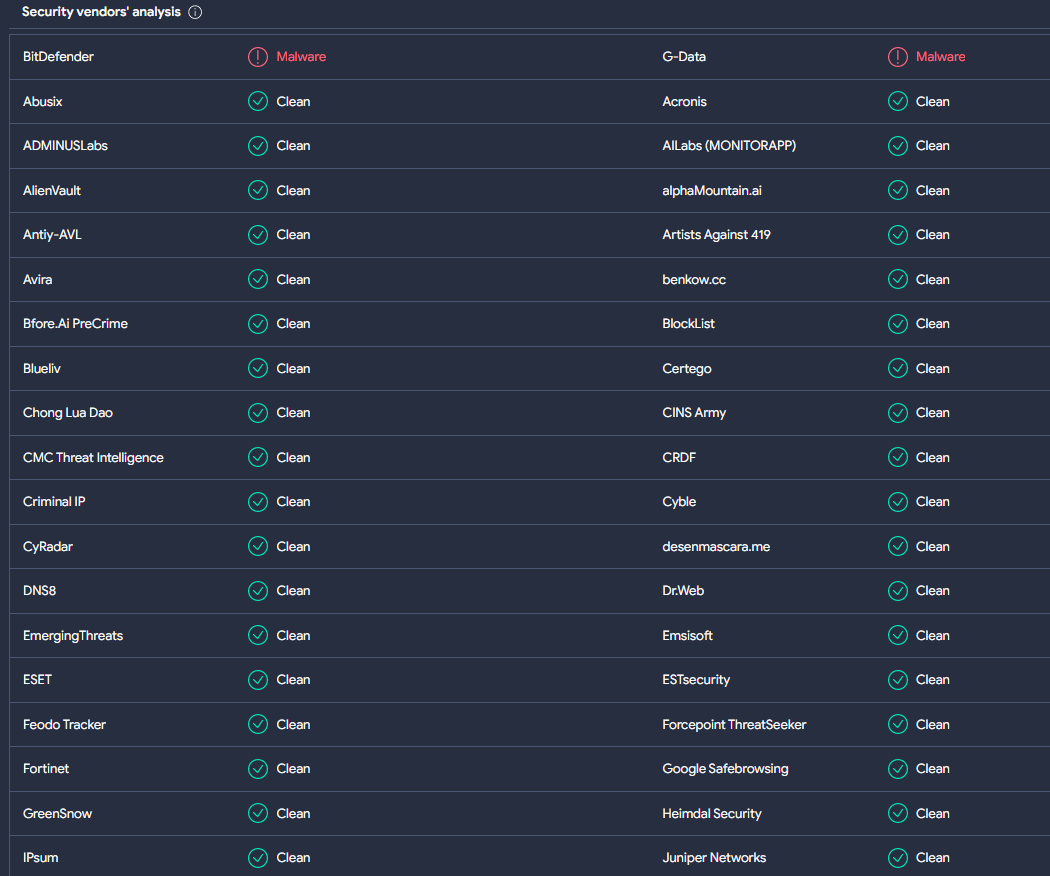This screenshot has width=1050, height=876.
Task: Select the Heimdal Security vendor name
Action: (x=712, y=814)
